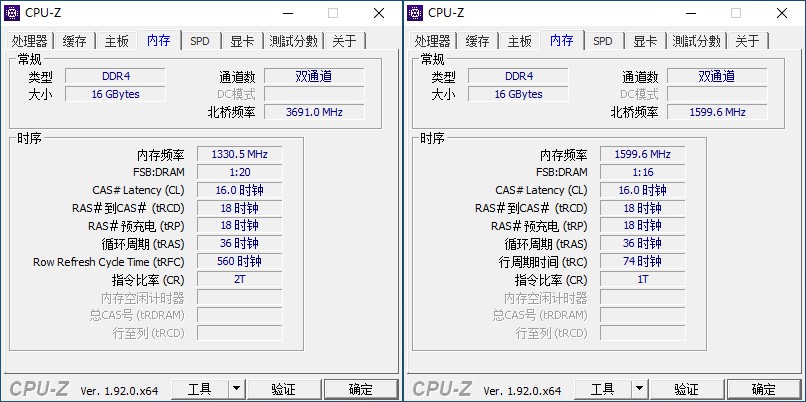Click 16.0 时钟 CL value in right window
The image size is (806, 402).
coord(643,190)
